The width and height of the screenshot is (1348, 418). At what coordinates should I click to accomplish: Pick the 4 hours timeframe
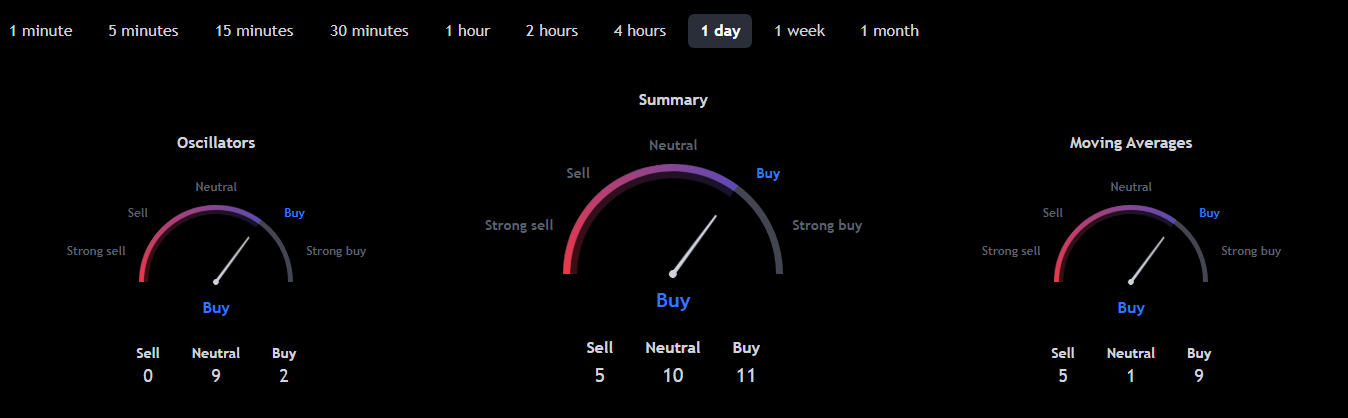click(x=639, y=31)
